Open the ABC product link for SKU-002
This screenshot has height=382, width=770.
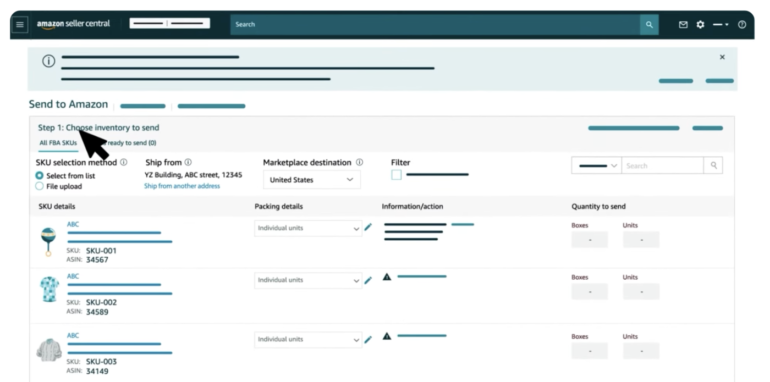(x=73, y=276)
